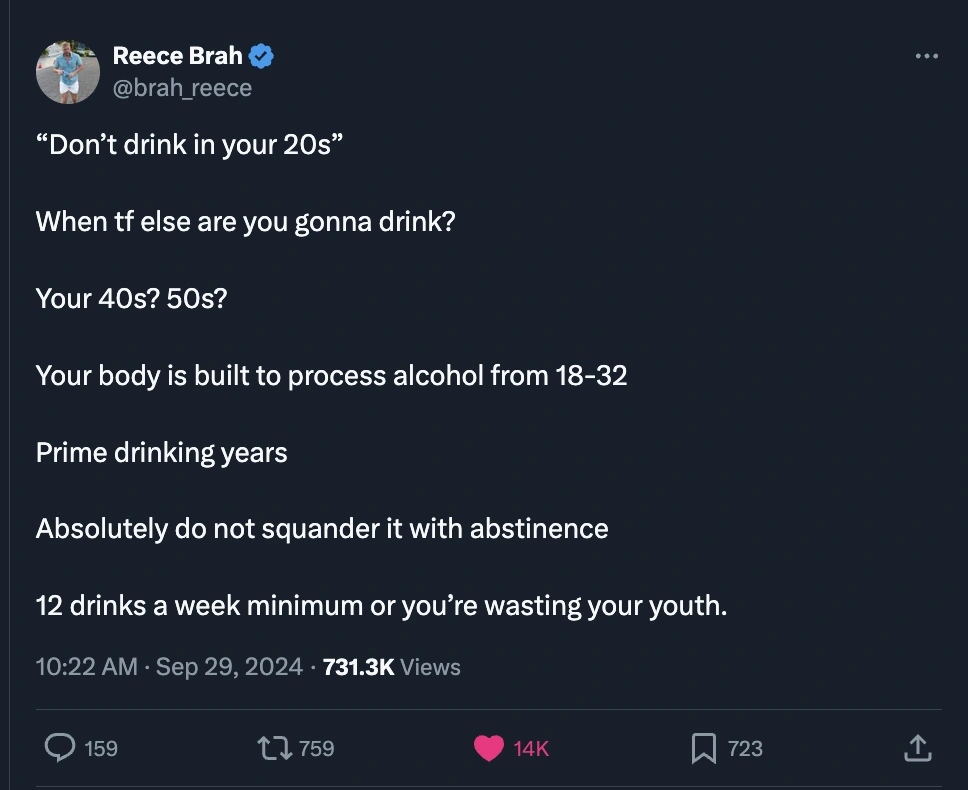Click the Reece Brah display name
Viewport: 968px width, 790px height.
click(177, 57)
